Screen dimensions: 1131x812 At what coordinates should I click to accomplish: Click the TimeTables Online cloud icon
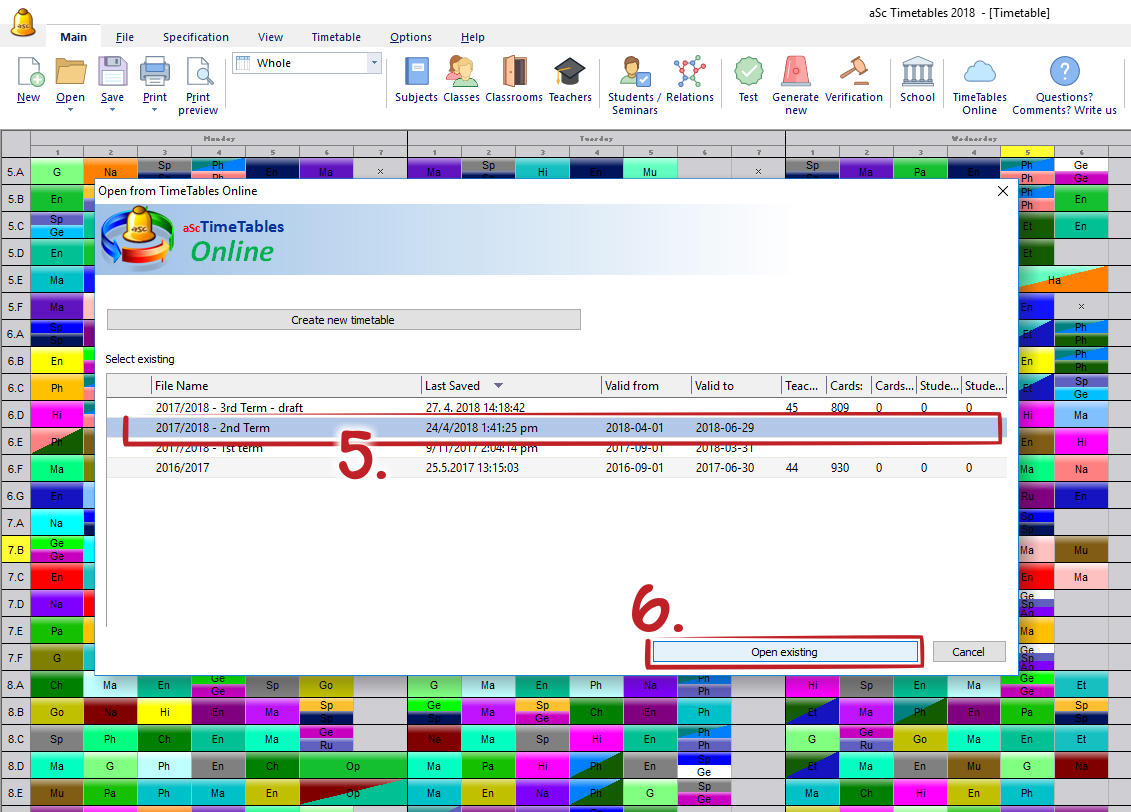[979, 73]
